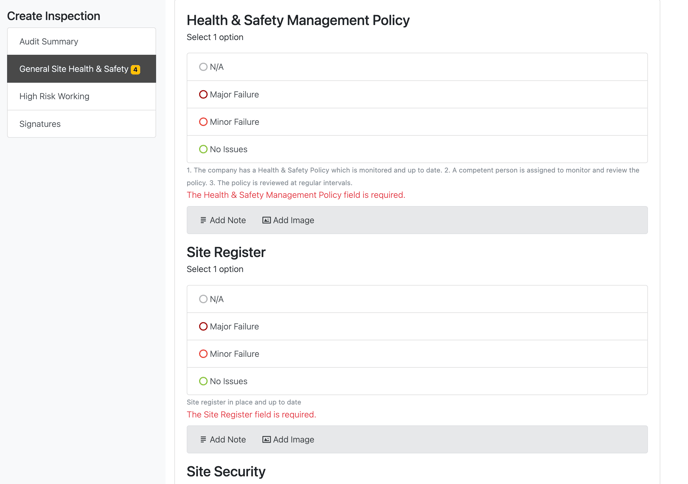Open the General Site Health & Safety section
The width and height of the screenshot is (688, 484).
point(82,69)
